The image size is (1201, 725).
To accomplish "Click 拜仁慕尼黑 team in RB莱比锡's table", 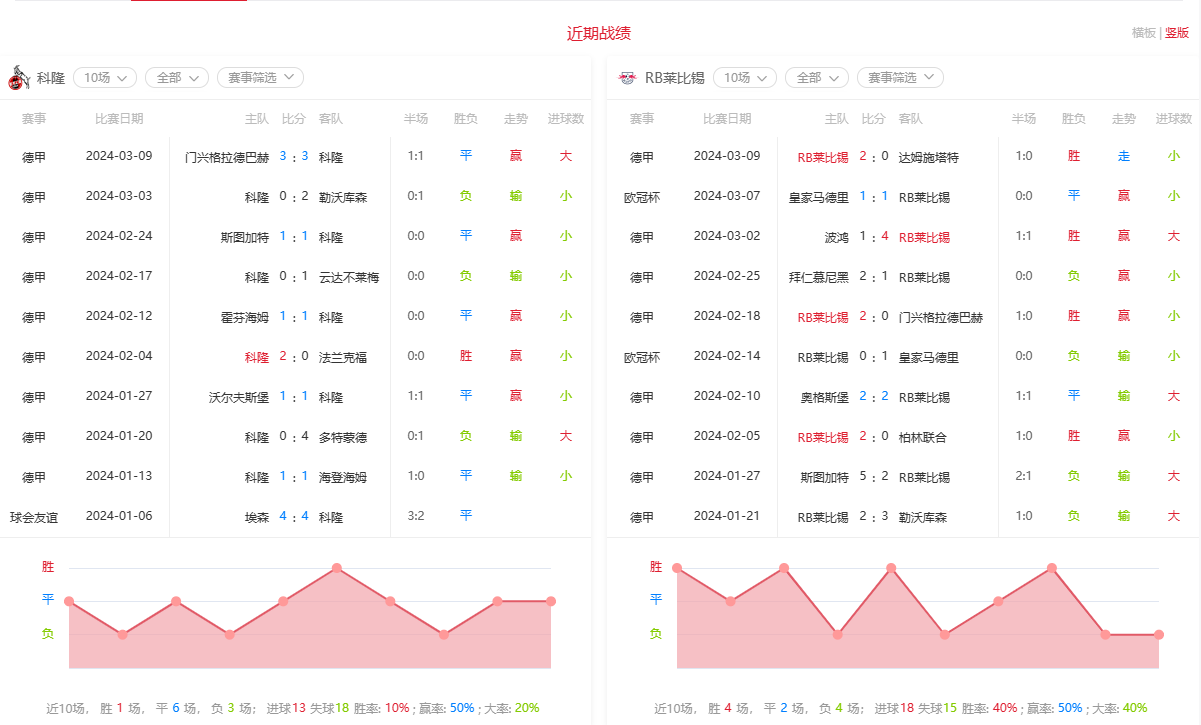I will [x=818, y=277].
